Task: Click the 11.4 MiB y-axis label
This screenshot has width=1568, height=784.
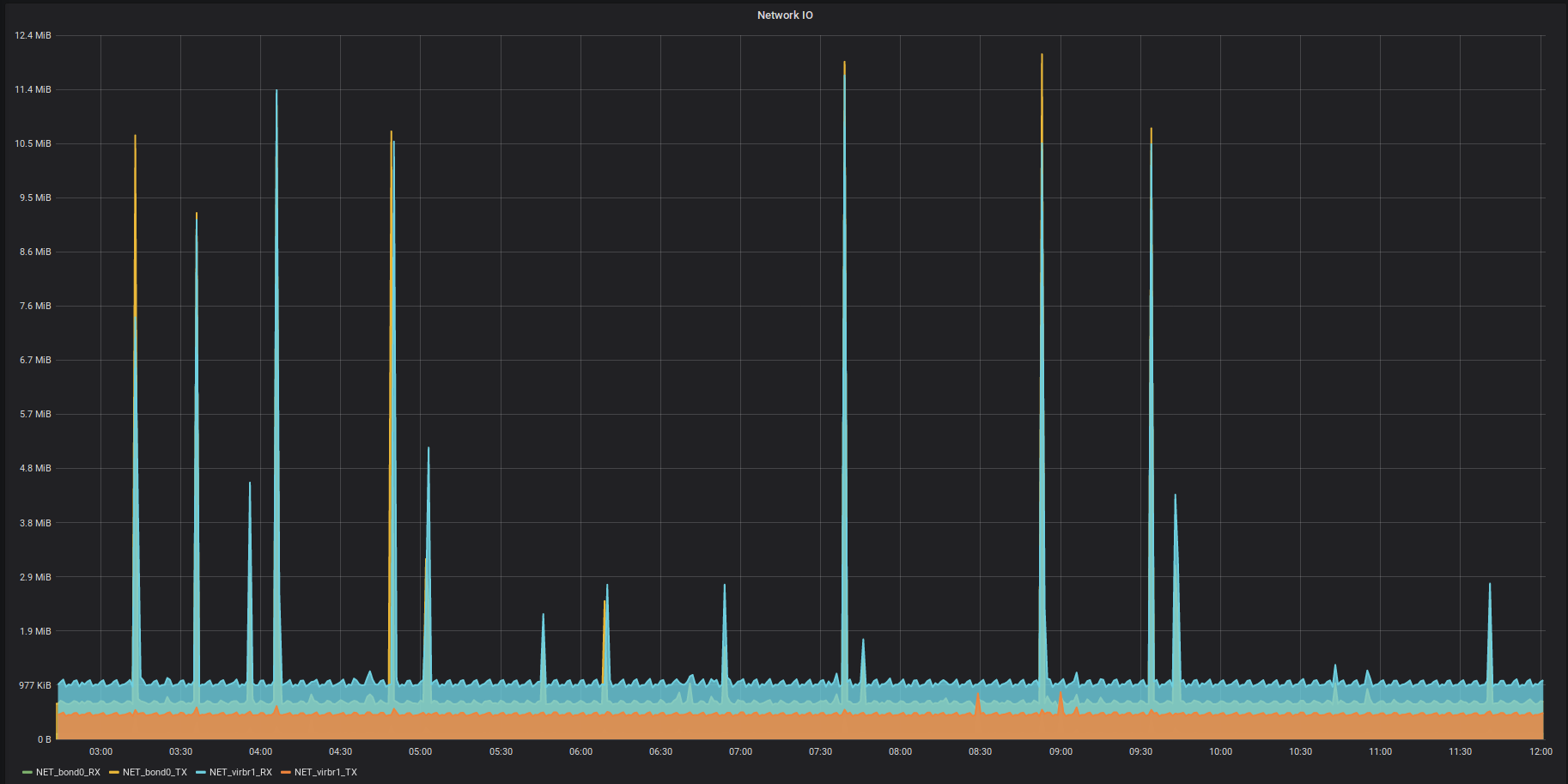Action: click(x=33, y=89)
